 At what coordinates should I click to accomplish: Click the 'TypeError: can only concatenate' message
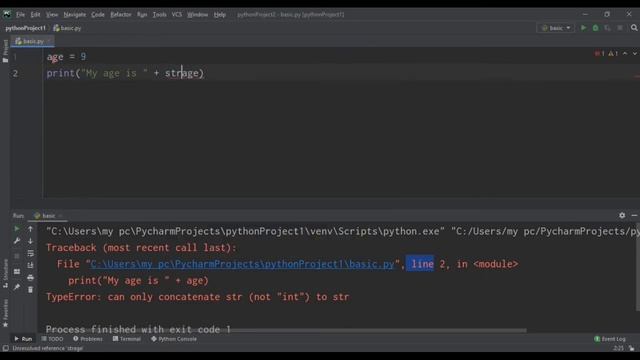point(198,297)
